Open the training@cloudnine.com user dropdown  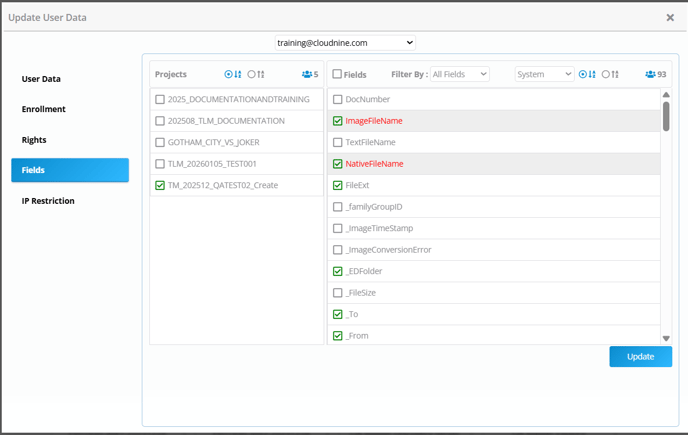345,43
